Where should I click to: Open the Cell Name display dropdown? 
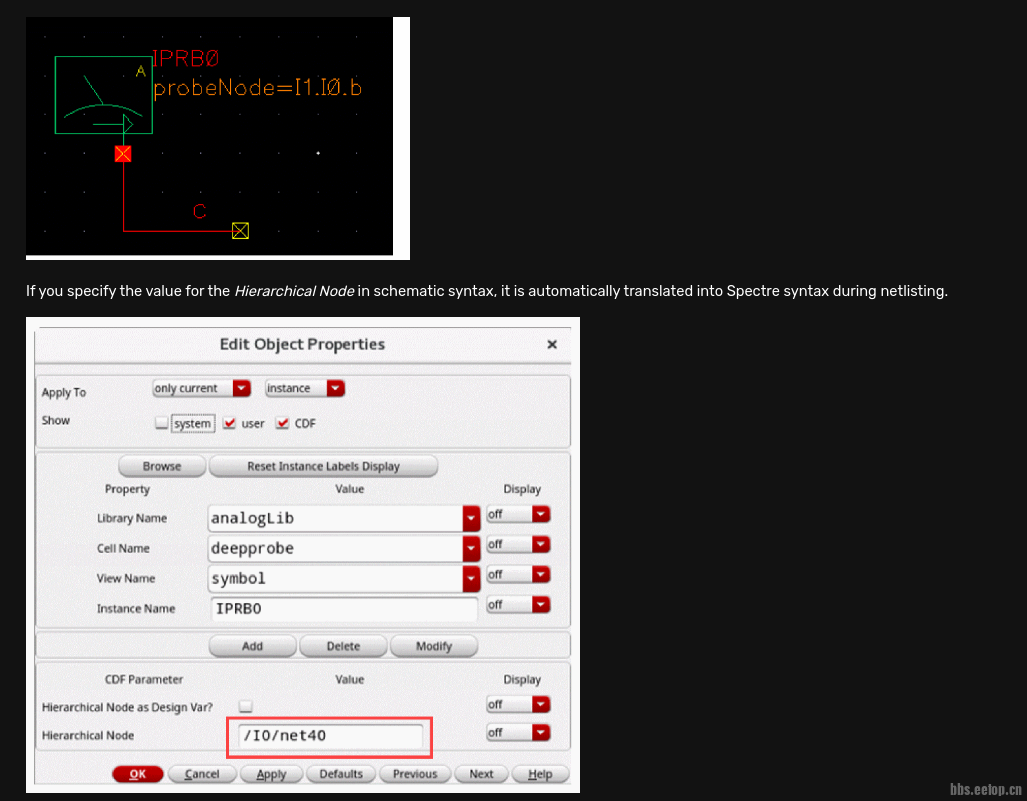(518, 544)
